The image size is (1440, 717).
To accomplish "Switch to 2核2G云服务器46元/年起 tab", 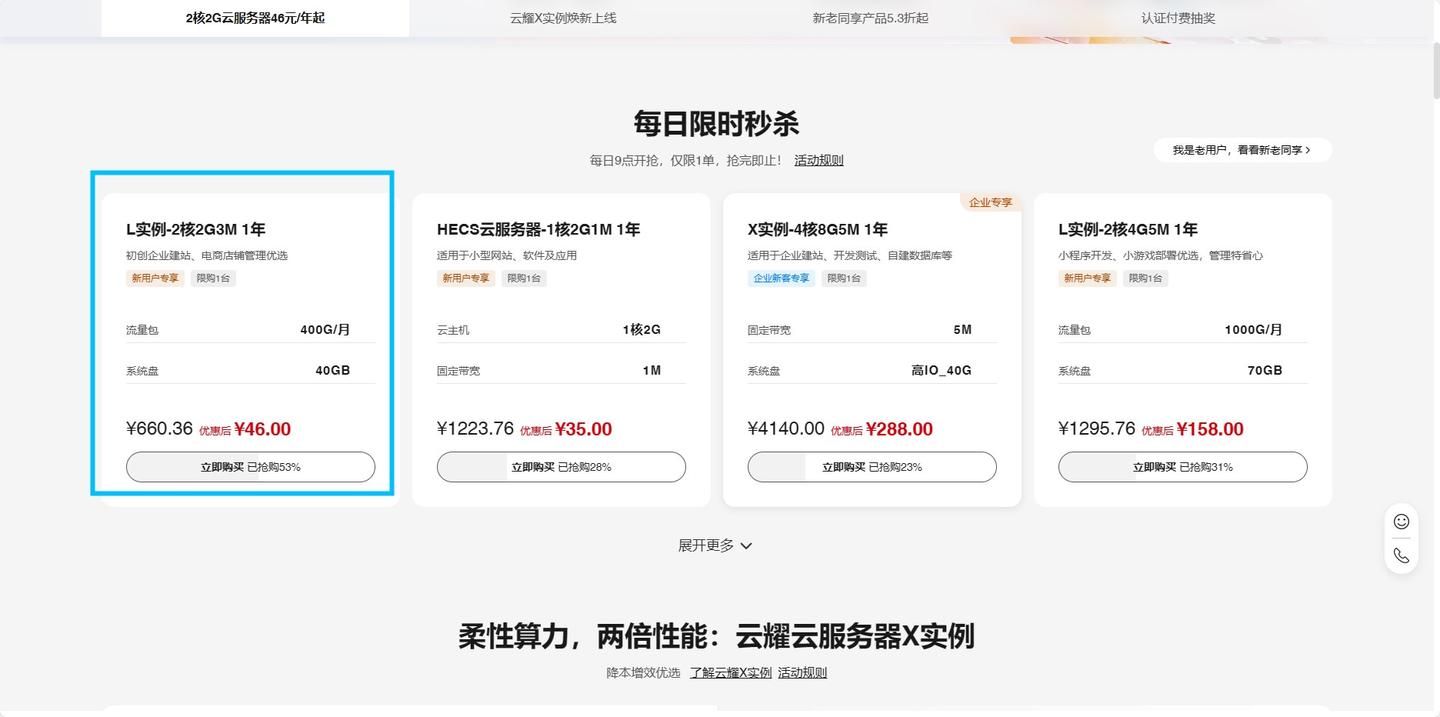I will click(x=255, y=18).
